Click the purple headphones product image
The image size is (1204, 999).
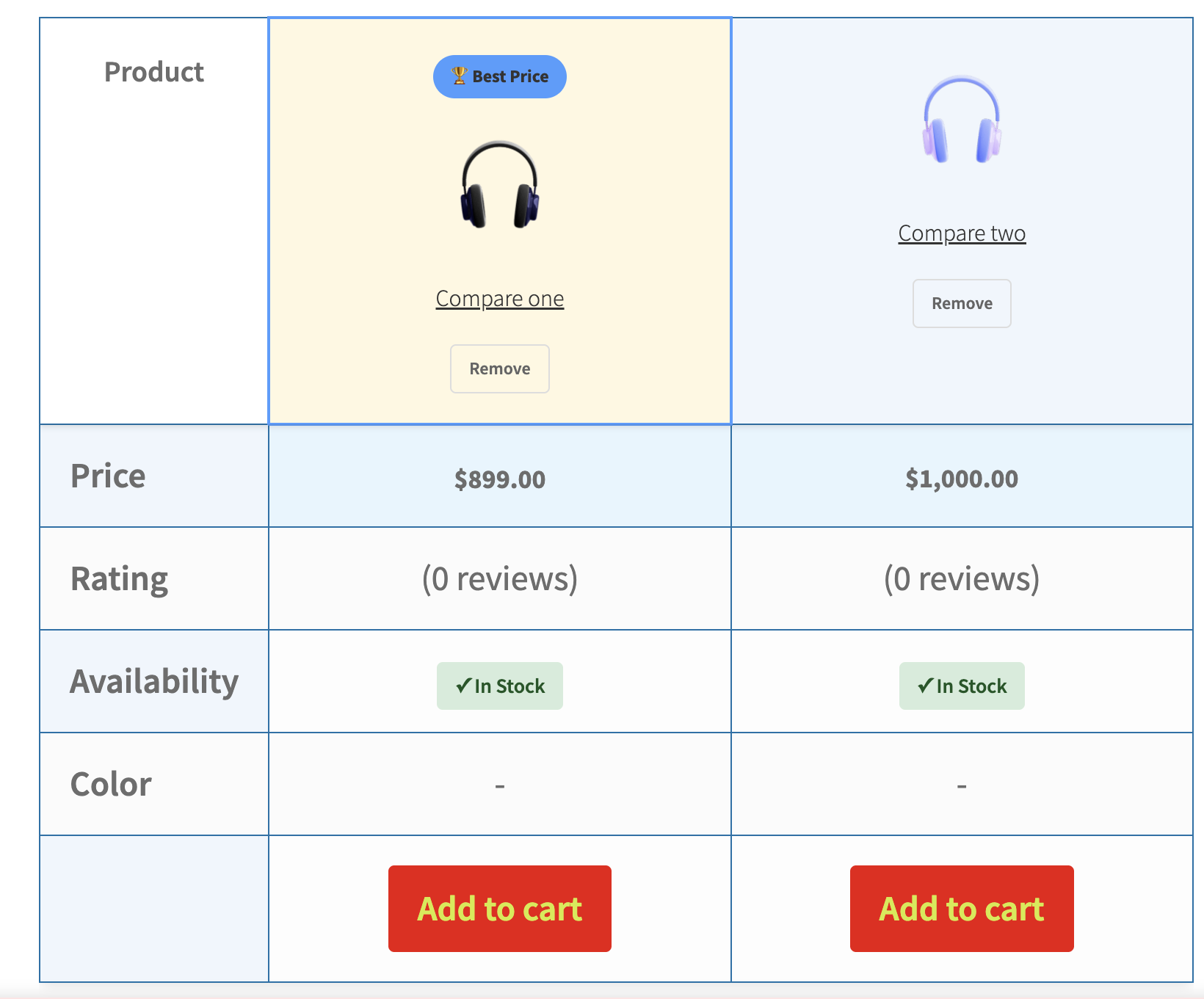pos(962,120)
